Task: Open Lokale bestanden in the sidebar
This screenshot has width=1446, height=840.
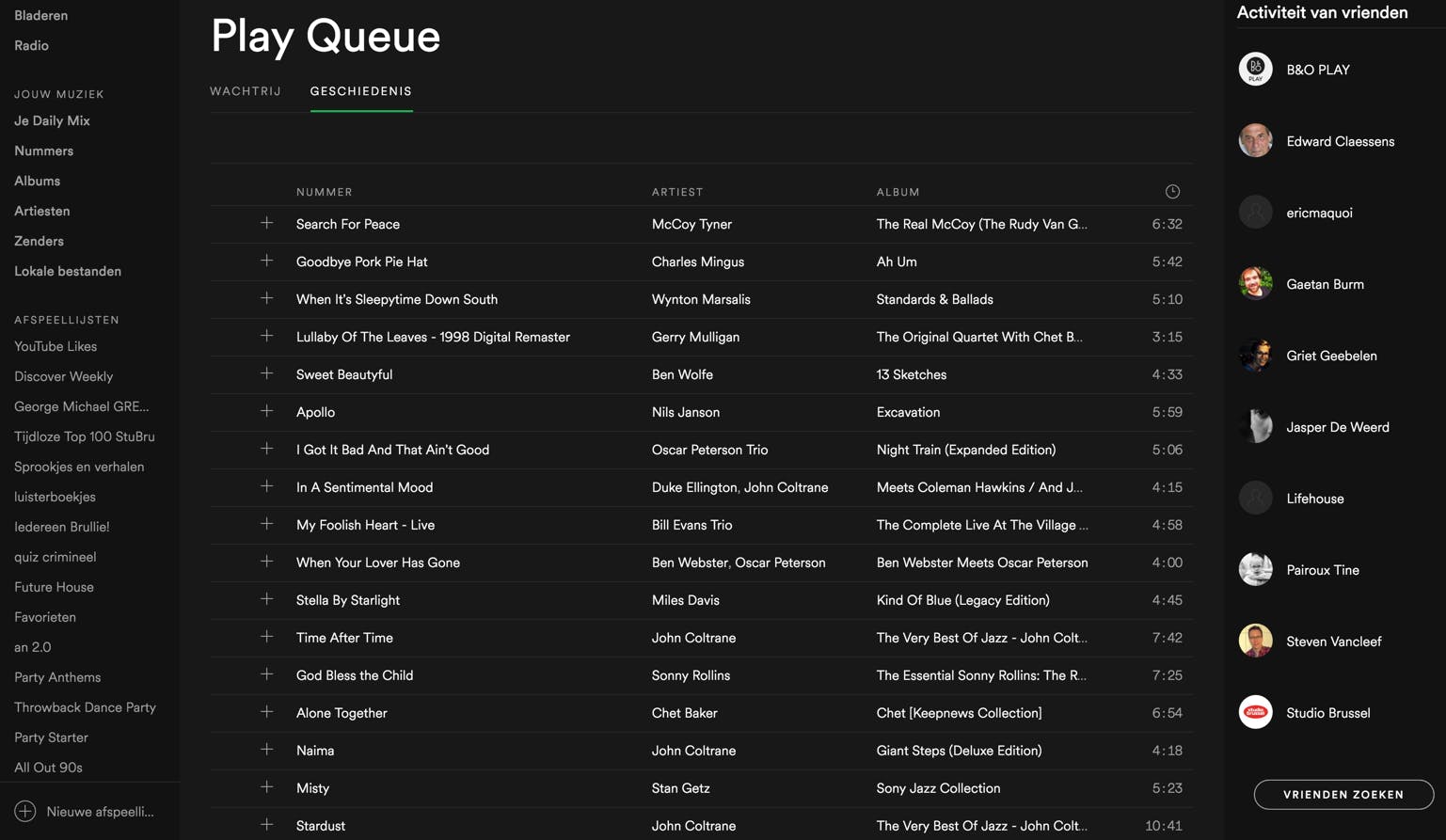Action: [68, 271]
